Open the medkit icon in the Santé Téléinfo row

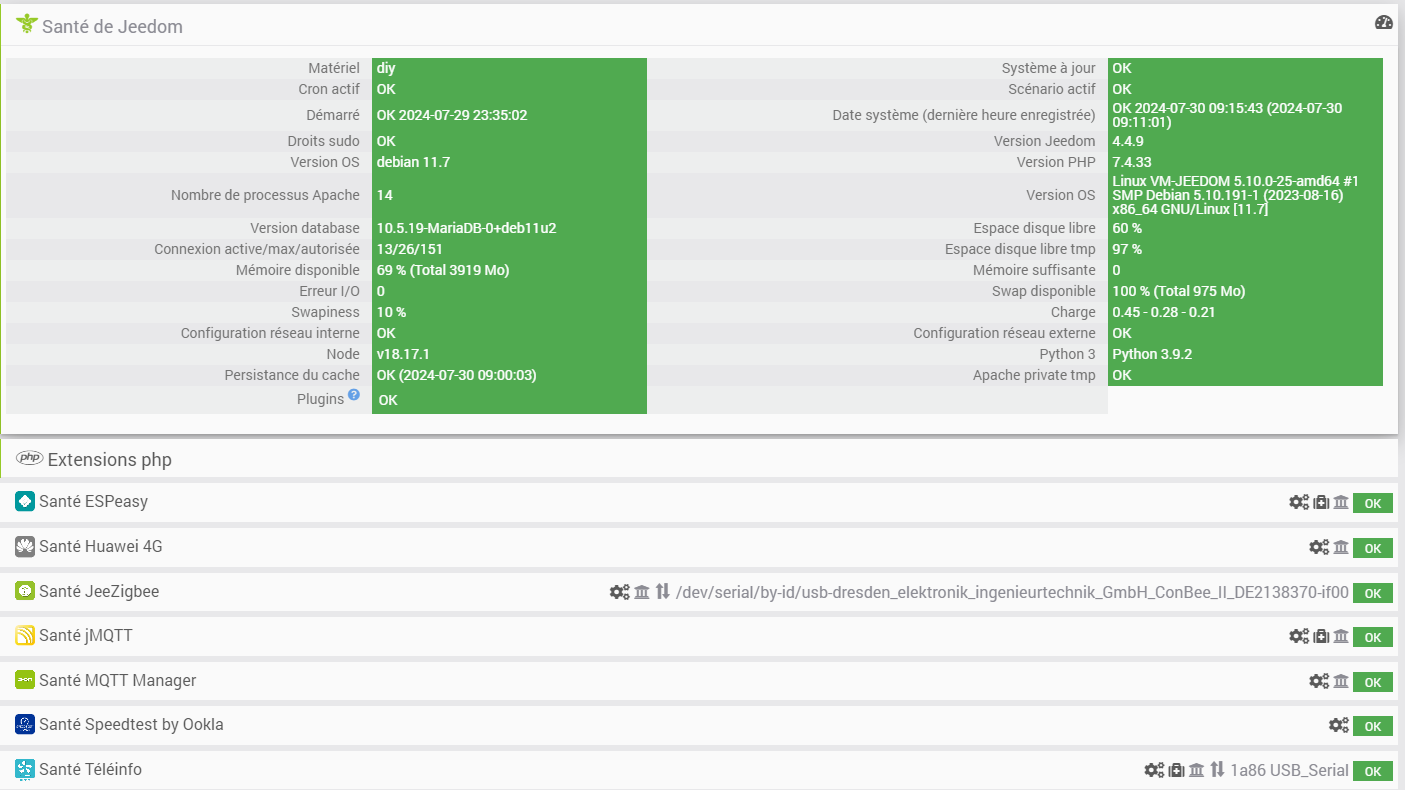pos(1176,770)
